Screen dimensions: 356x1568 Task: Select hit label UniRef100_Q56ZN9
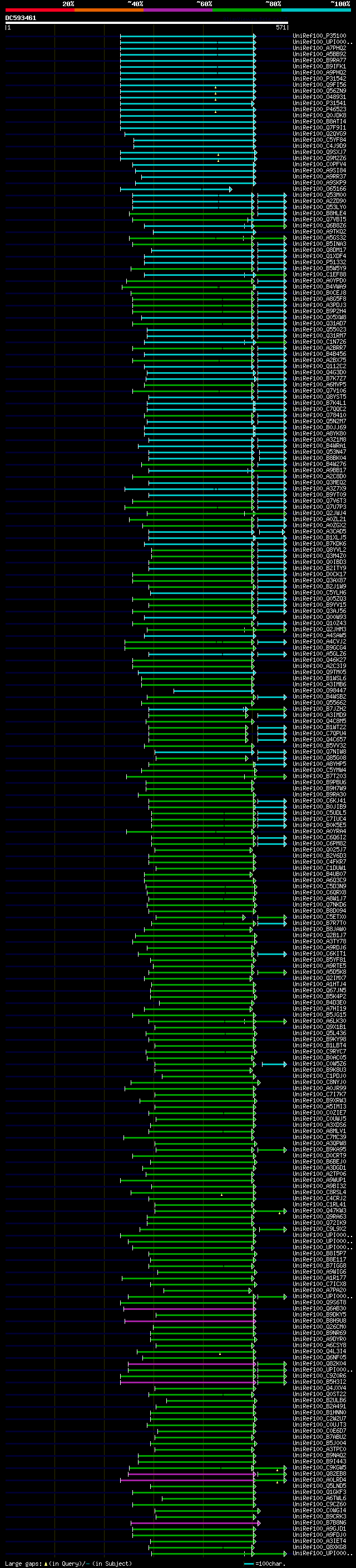[319, 91]
